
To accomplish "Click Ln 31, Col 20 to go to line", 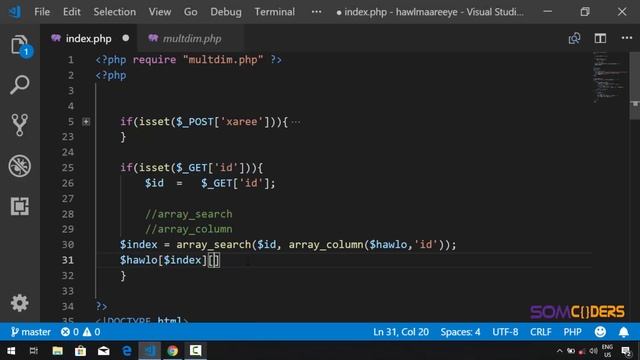I will [x=401, y=332].
